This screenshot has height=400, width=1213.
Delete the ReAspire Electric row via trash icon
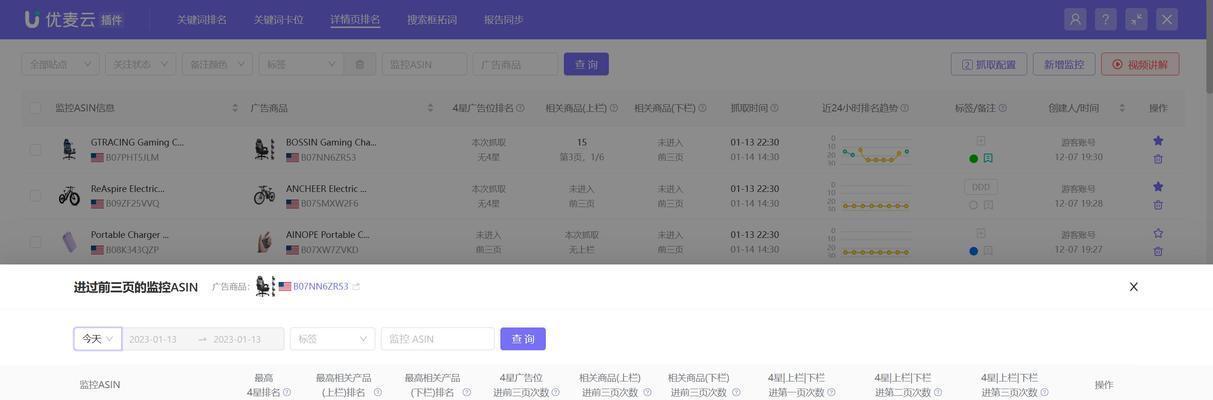pos(1158,204)
